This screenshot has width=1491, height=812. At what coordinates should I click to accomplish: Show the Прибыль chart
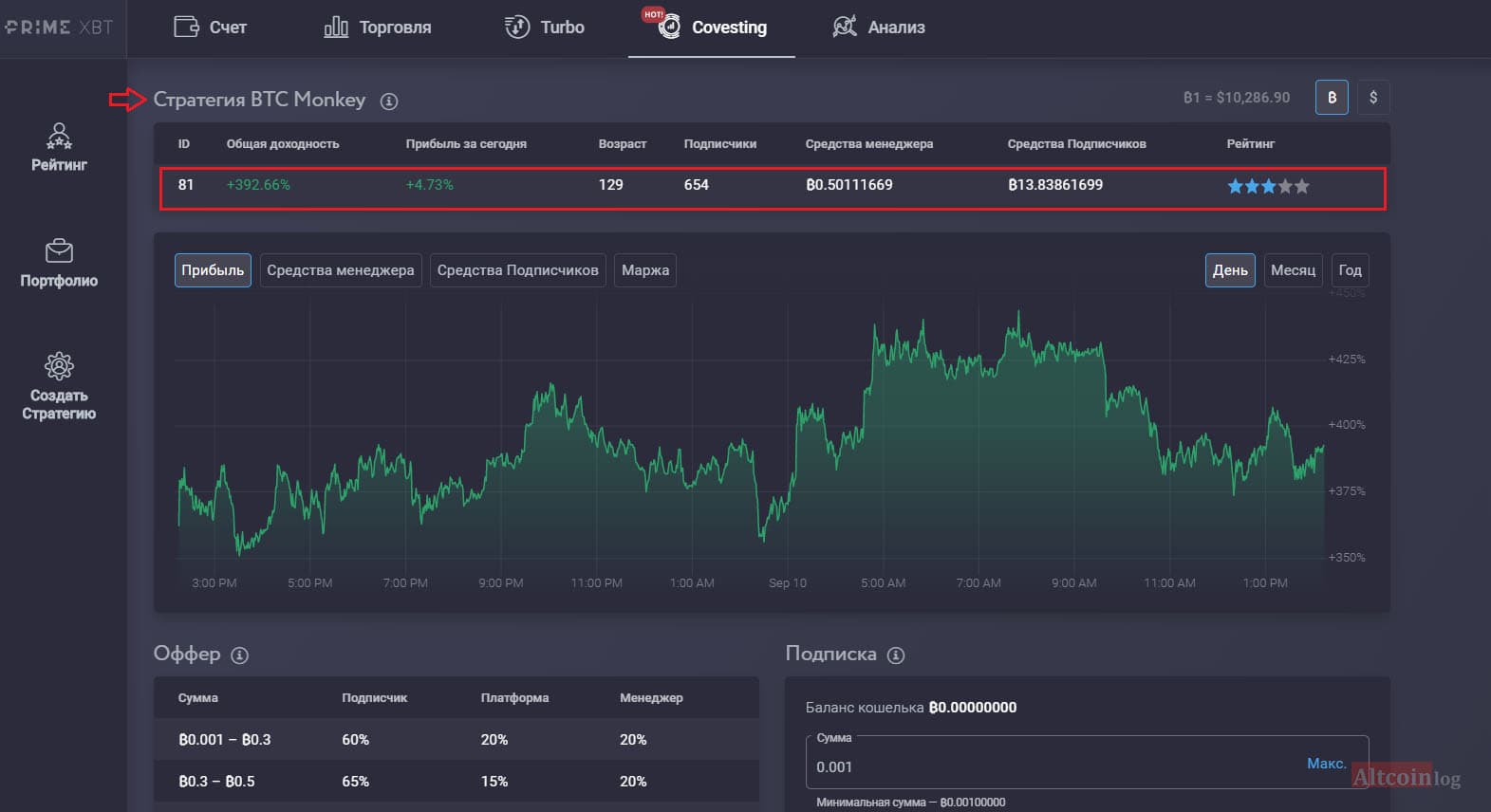[213, 270]
